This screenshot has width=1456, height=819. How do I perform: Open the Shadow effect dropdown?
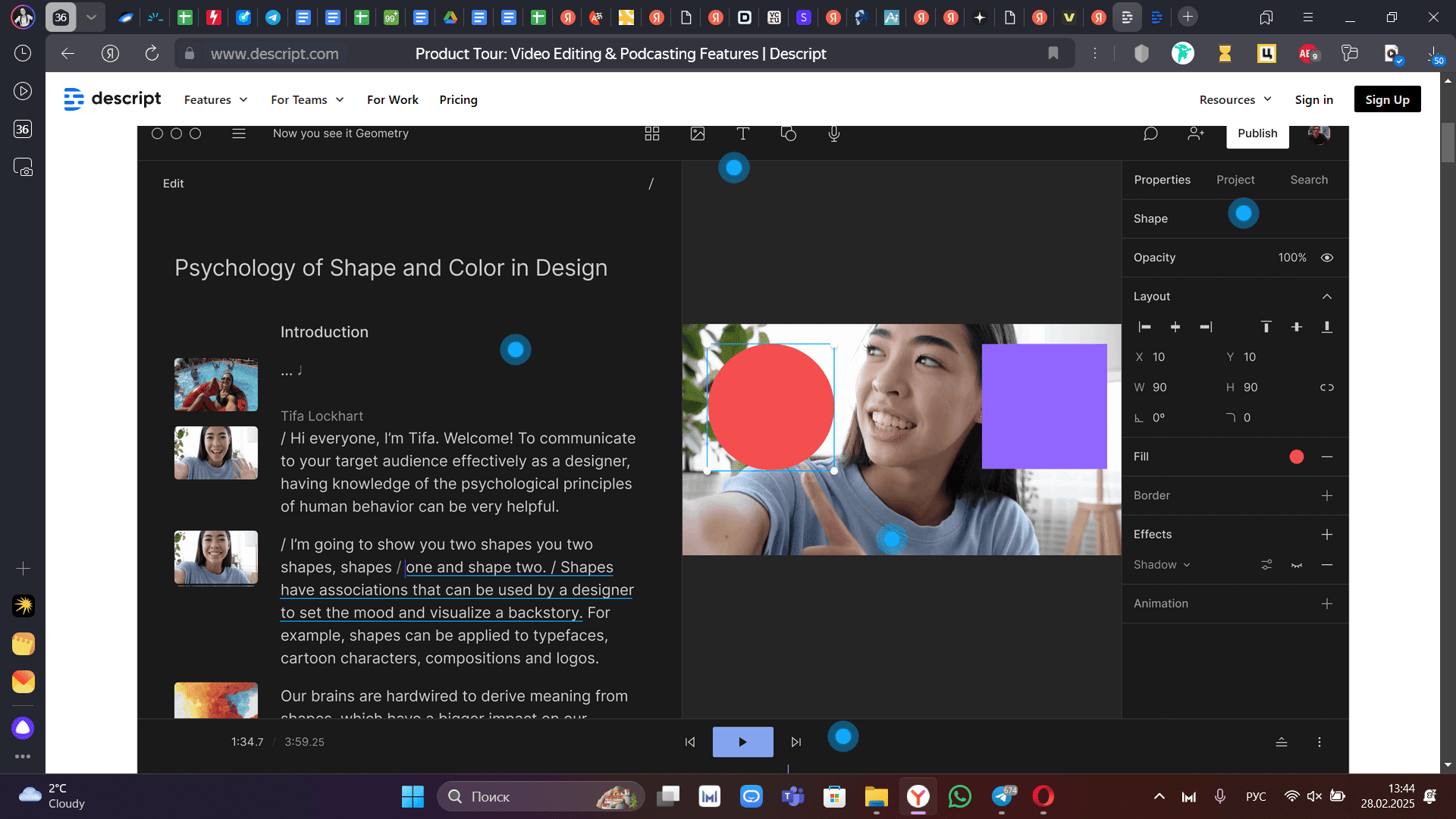[1162, 565]
